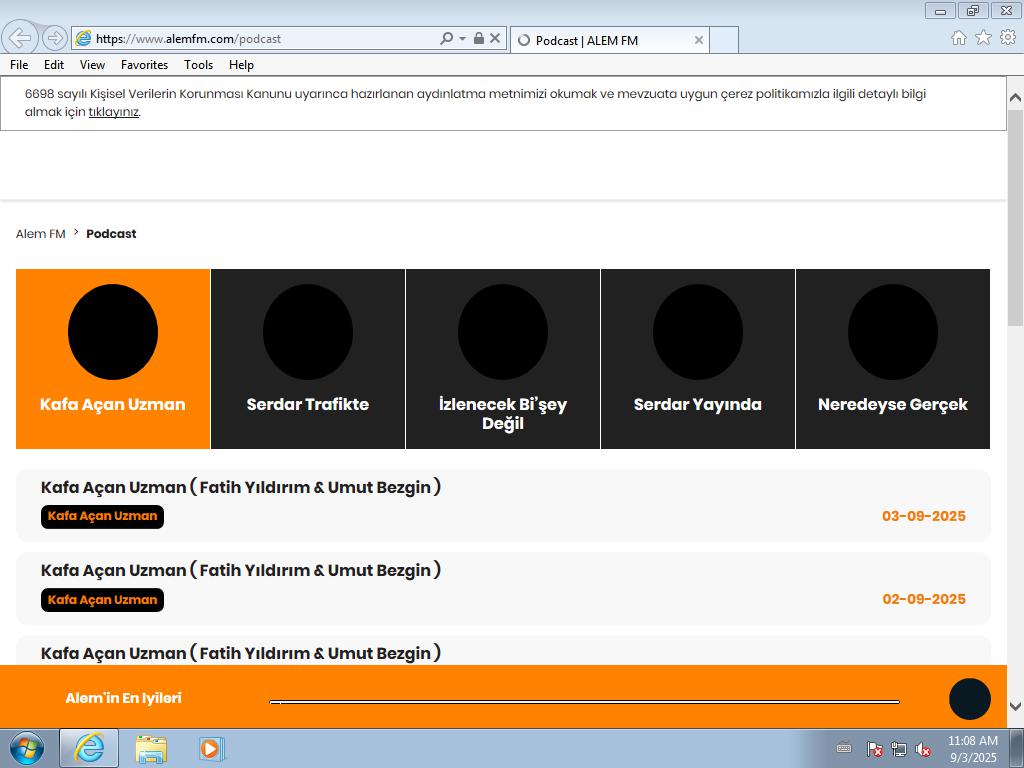Launch Windows Media Player from the taskbar
The width and height of the screenshot is (1024, 768).
pos(212,748)
